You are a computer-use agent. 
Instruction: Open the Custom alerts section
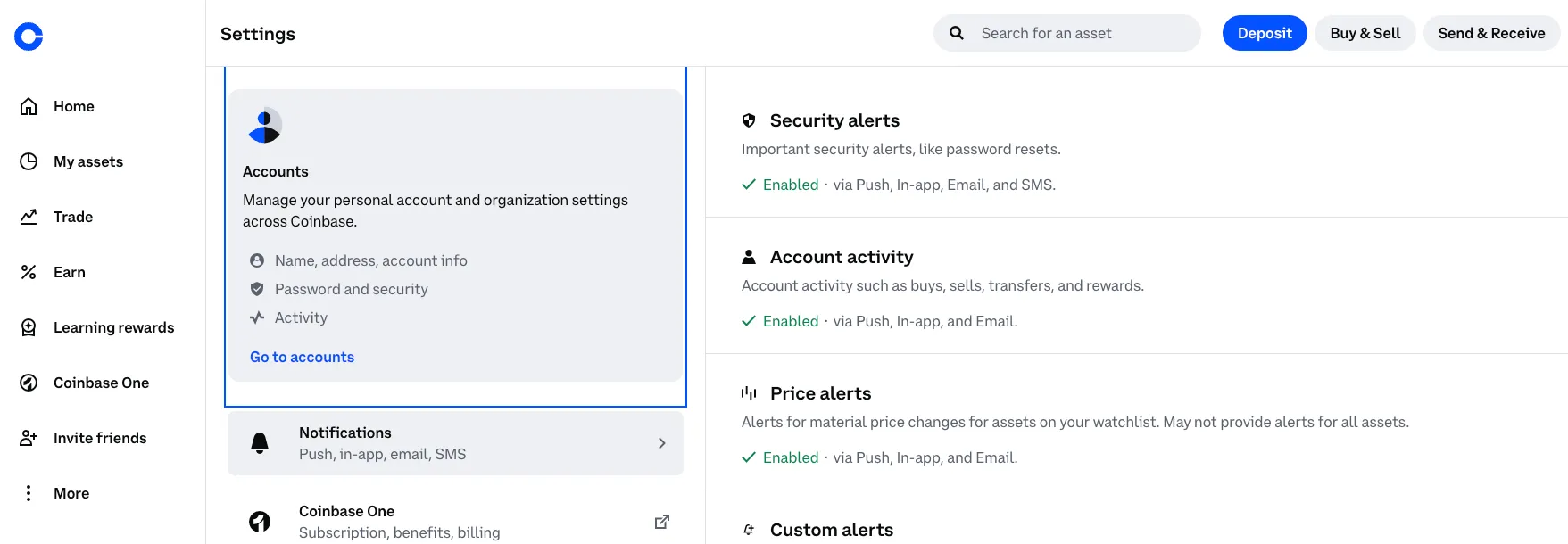832,530
